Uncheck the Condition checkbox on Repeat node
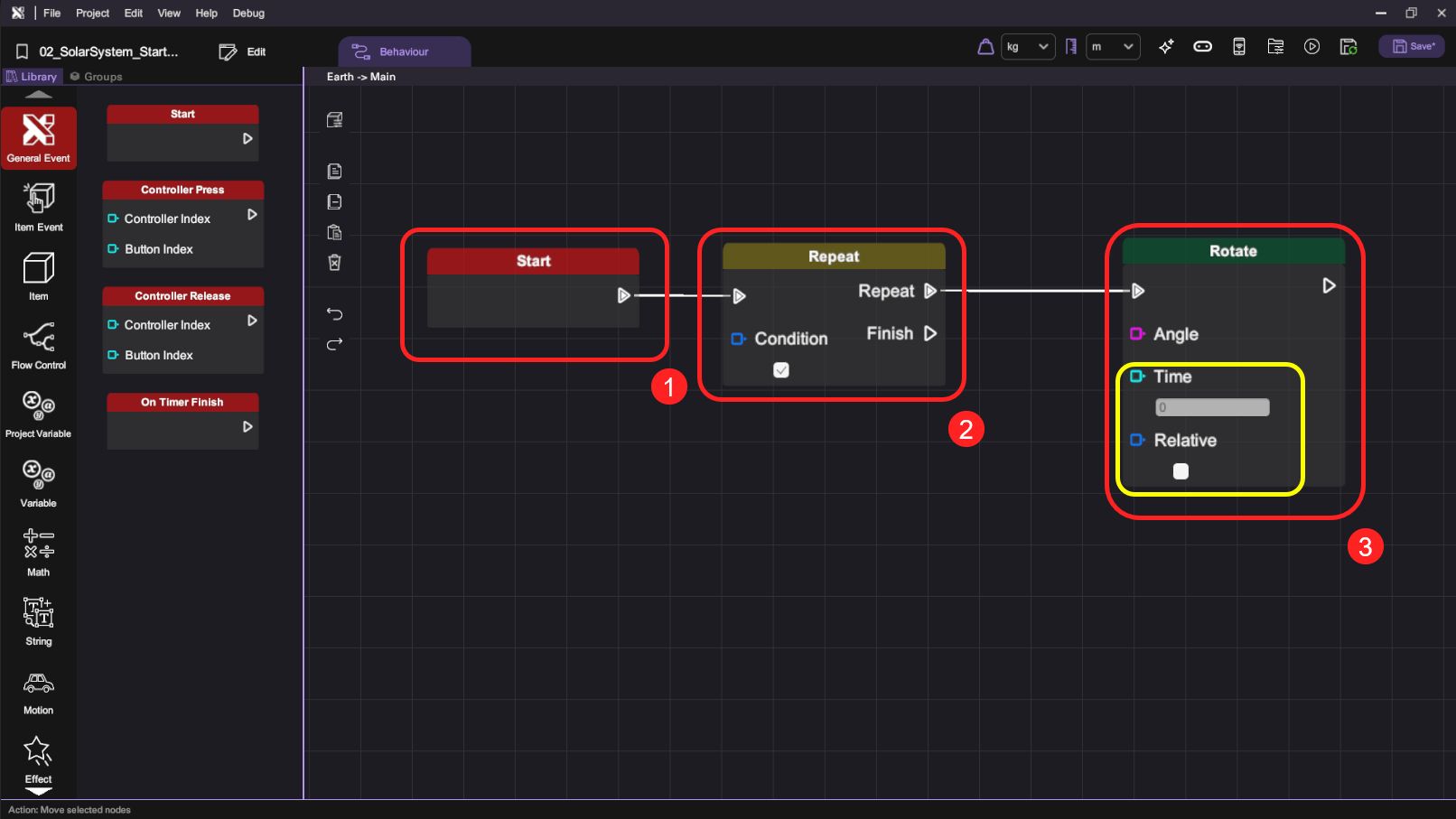The width and height of the screenshot is (1456, 819). [x=781, y=370]
